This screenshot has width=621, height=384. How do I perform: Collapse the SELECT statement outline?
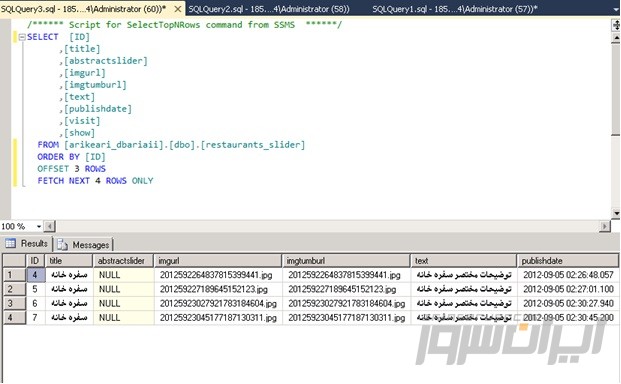click(22, 37)
